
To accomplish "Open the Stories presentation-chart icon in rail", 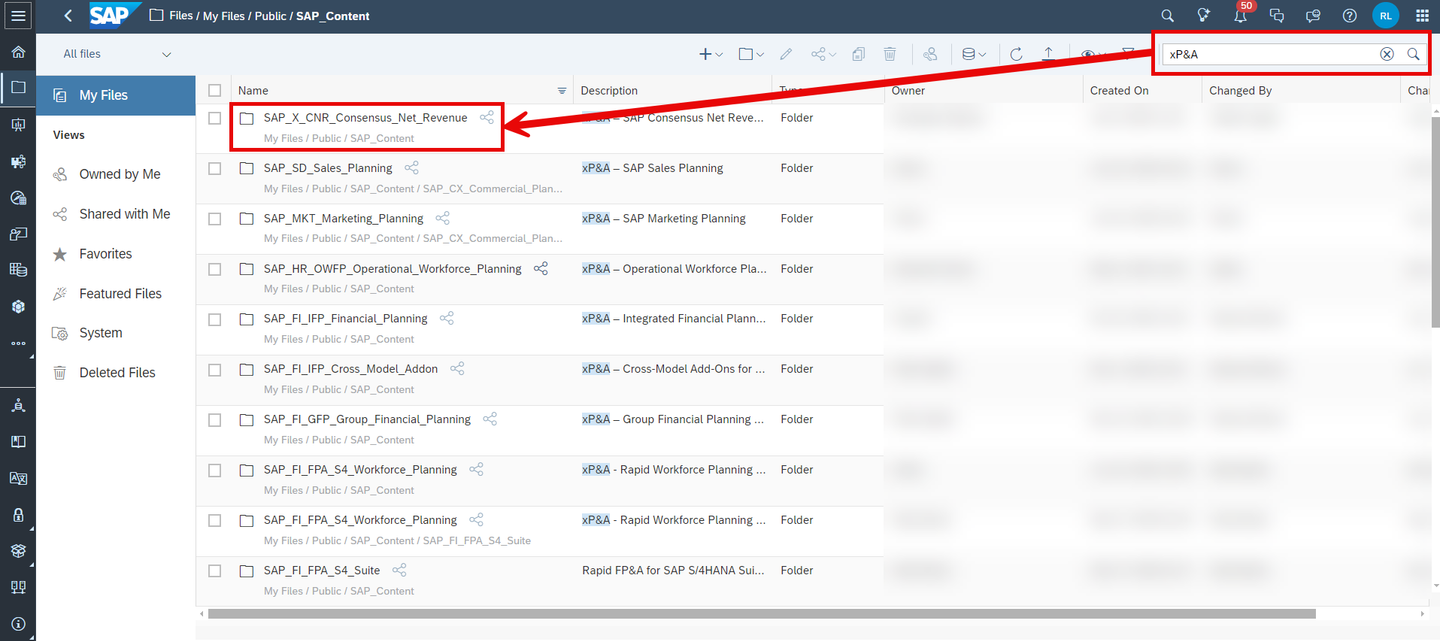I will [18, 125].
